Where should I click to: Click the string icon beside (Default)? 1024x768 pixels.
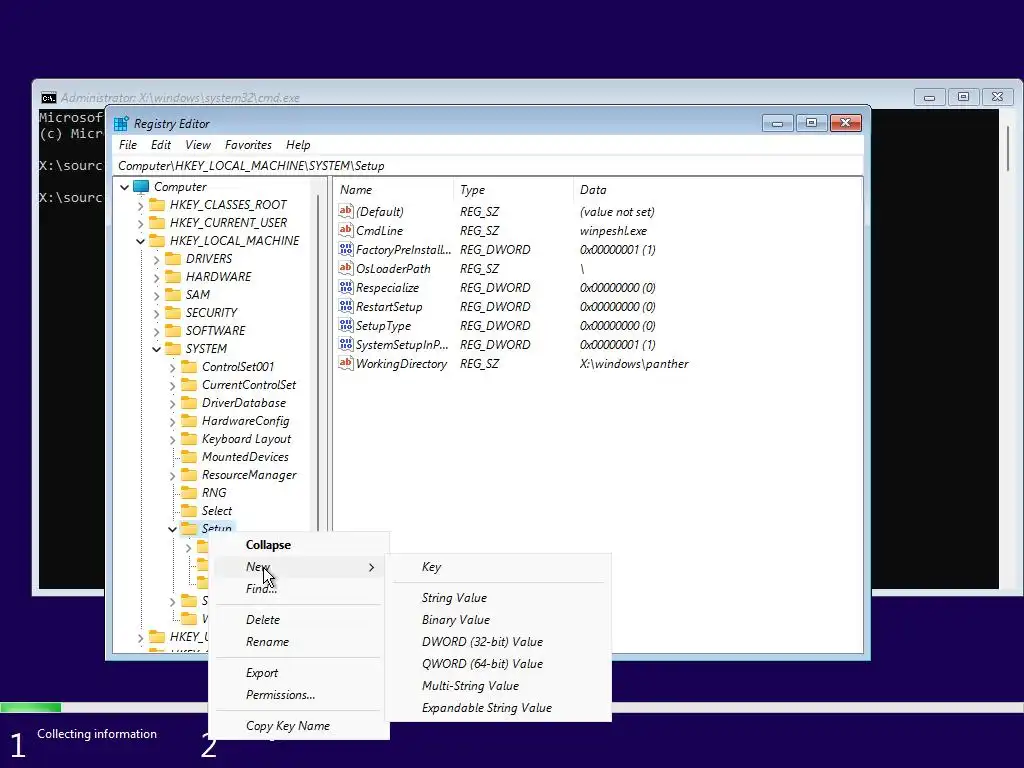point(345,211)
